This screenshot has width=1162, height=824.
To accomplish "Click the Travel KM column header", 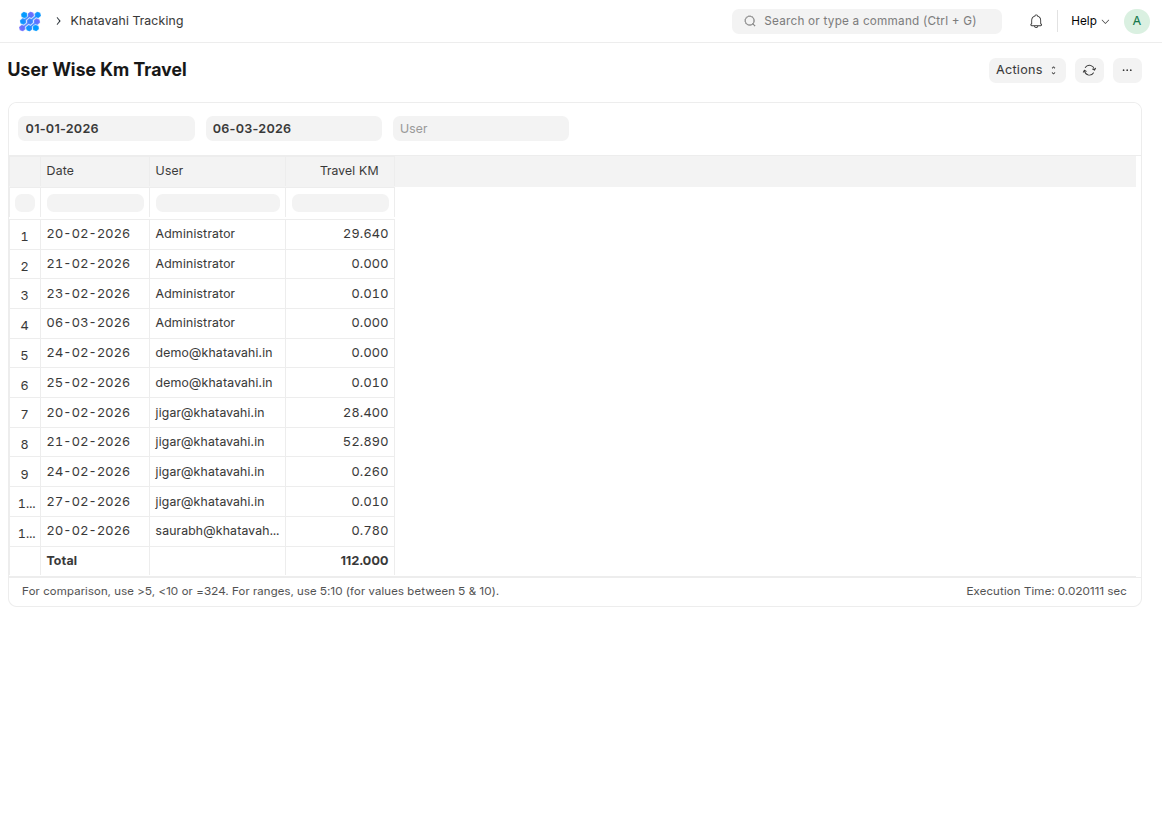I will (x=340, y=171).
